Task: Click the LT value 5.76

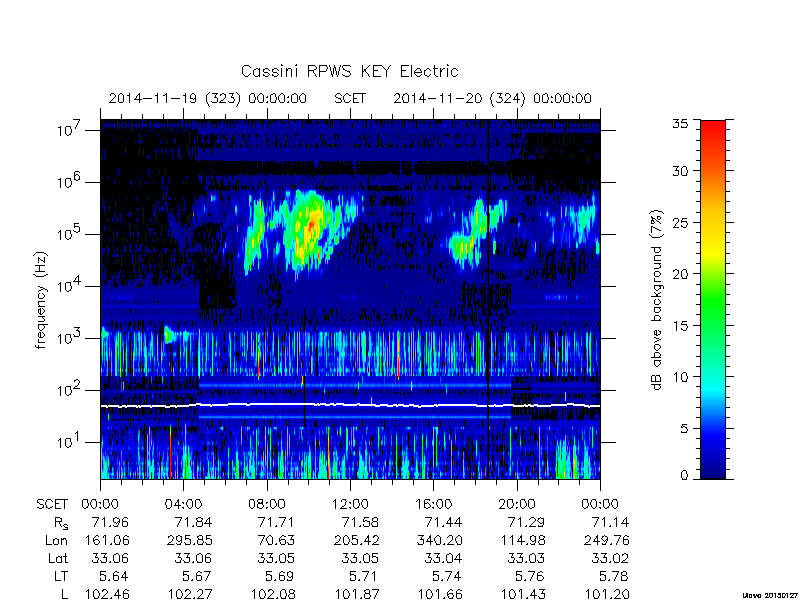Action: click(530, 577)
